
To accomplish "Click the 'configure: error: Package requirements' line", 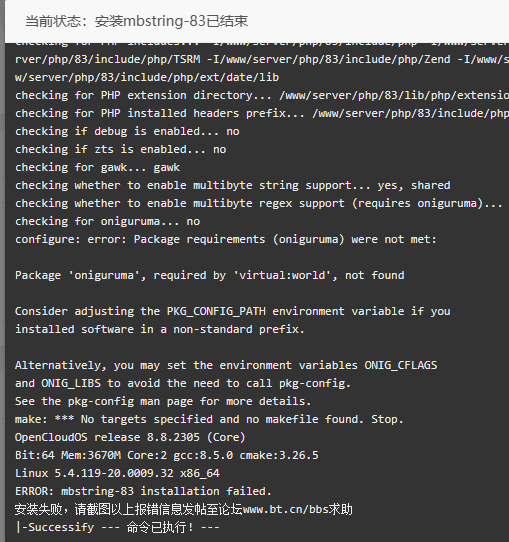I will 226,239.
